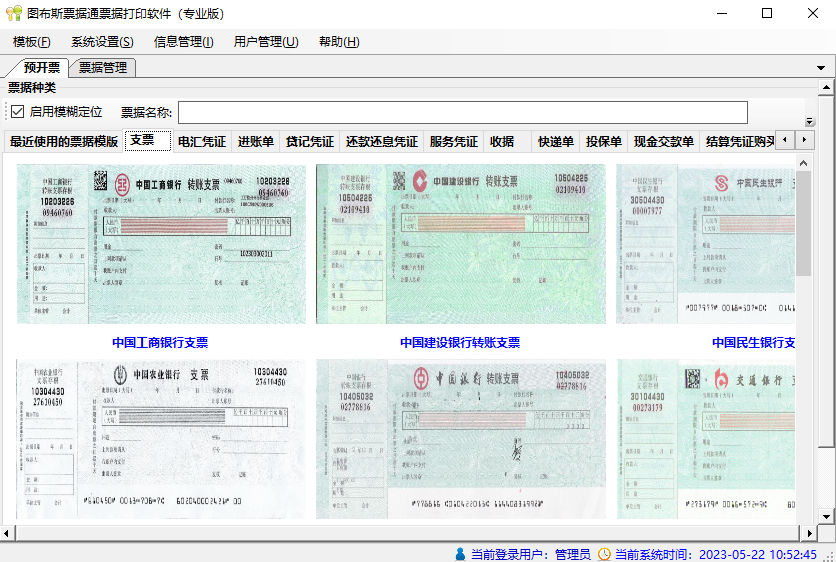Screen dimensions: 836x562
Task: Open the 交通银行 cheque thumbnail
Action: [x=705, y=439]
